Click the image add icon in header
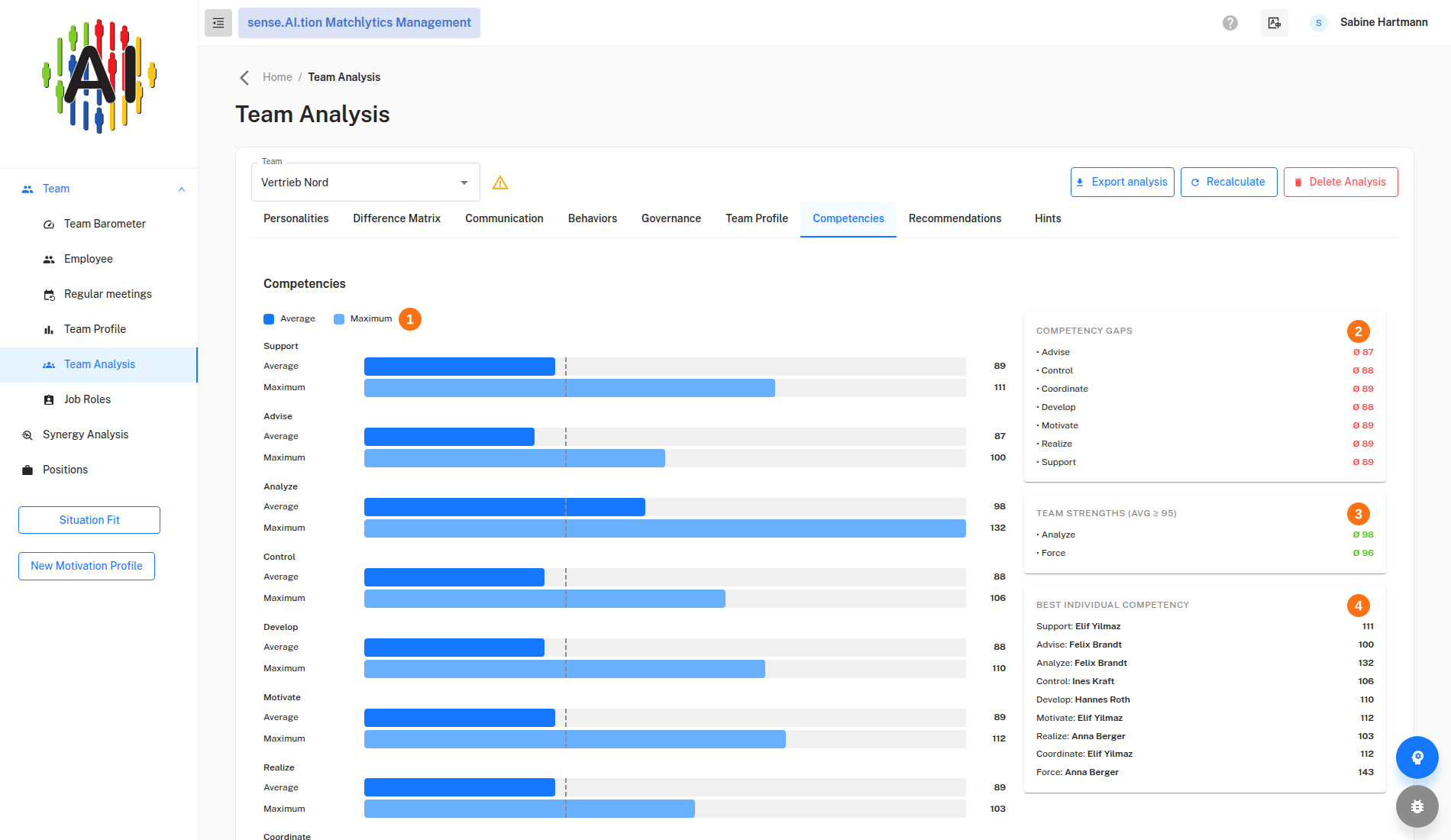This screenshot has height=840, width=1451. pyautogui.click(x=1275, y=23)
